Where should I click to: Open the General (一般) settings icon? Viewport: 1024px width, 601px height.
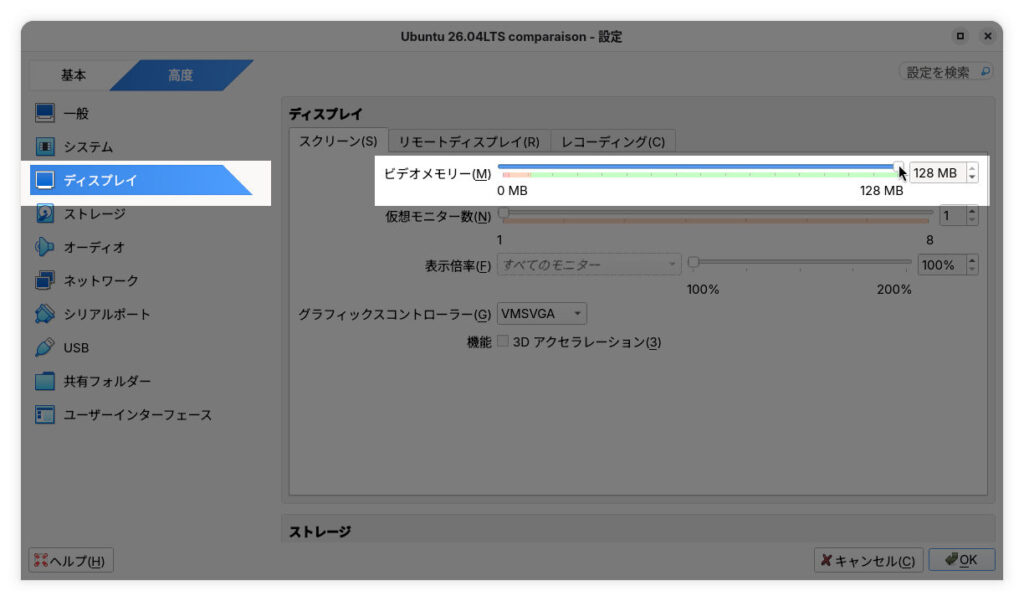(45, 113)
